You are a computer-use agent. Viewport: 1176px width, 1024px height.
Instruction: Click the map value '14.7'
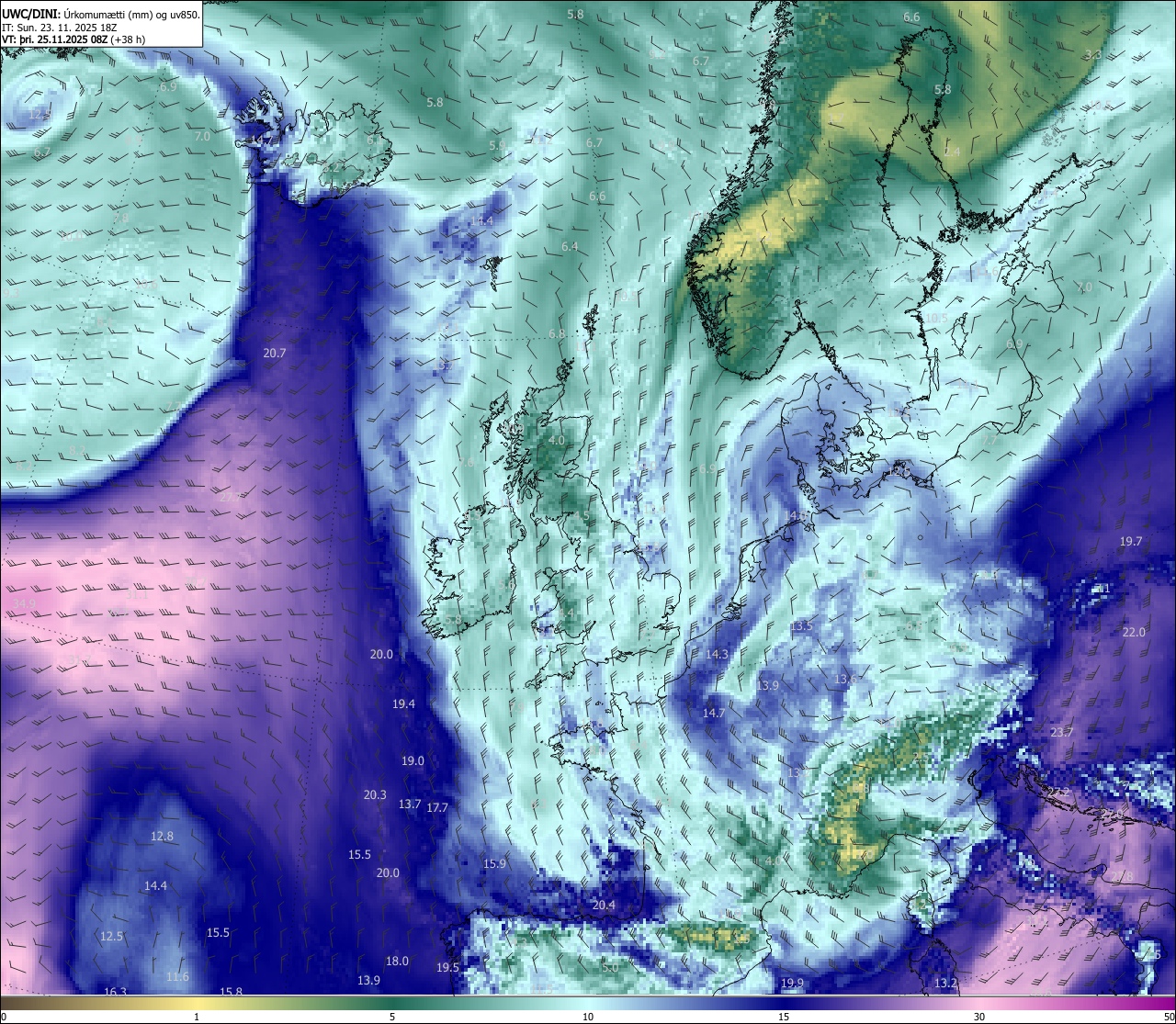click(x=714, y=713)
